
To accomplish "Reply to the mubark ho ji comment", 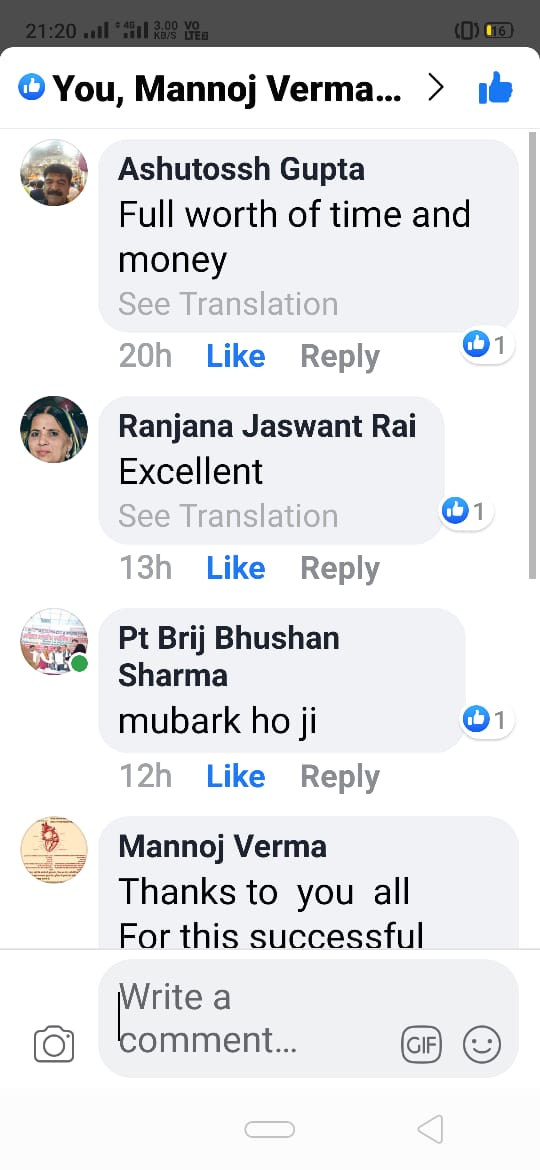I will click(x=340, y=777).
